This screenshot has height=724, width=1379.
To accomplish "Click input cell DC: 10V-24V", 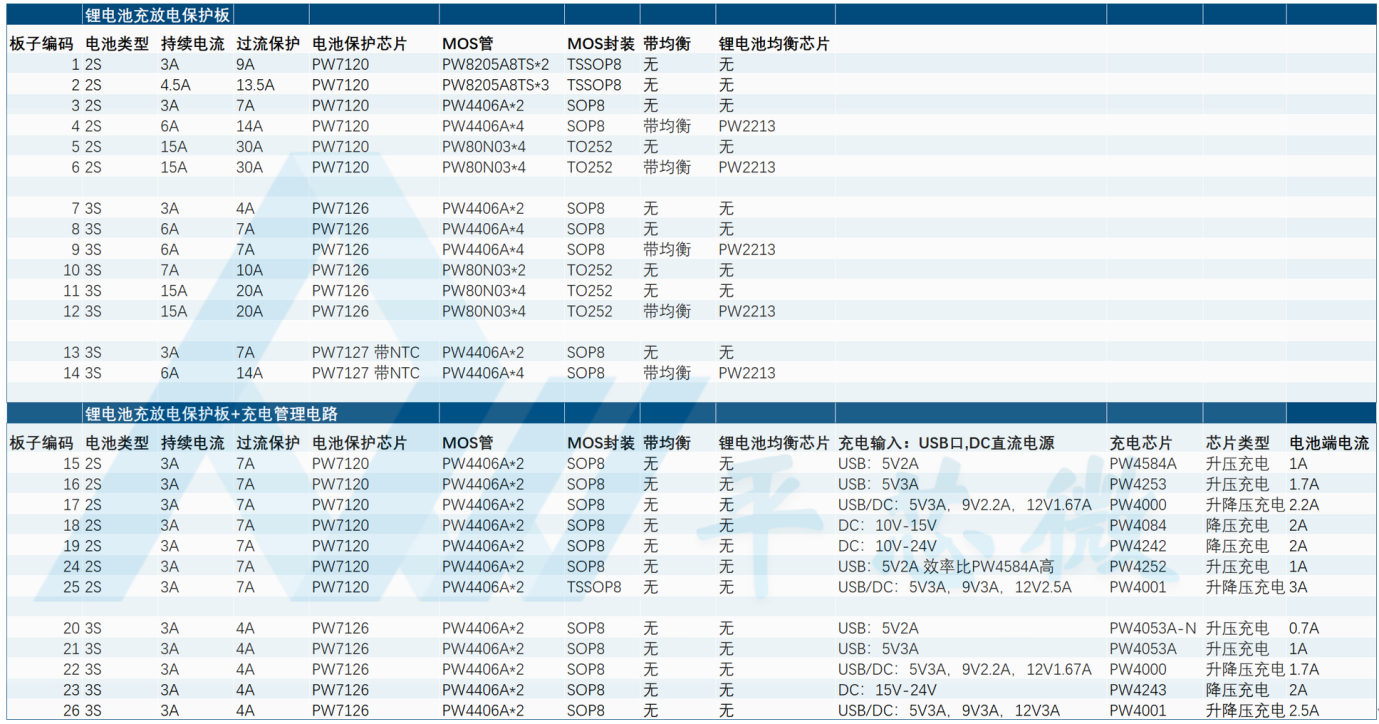I will pyautogui.click(x=887, y=546).
